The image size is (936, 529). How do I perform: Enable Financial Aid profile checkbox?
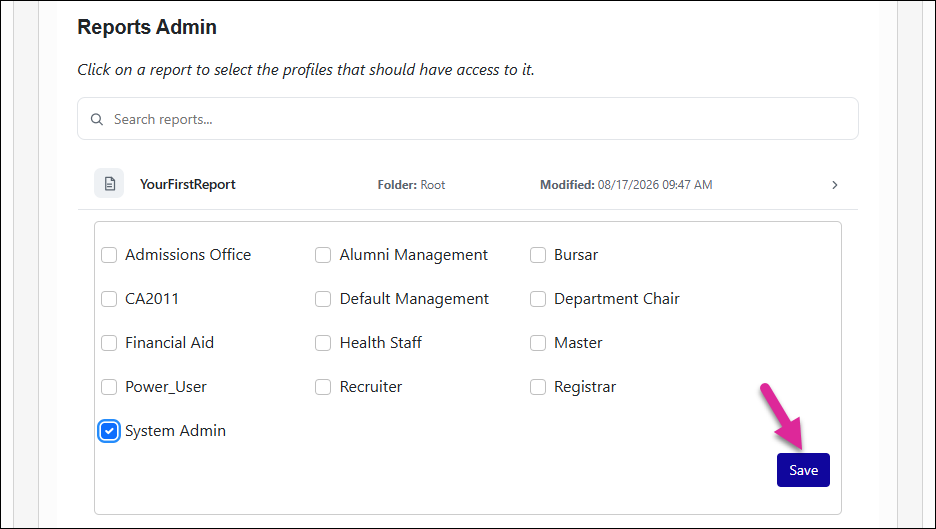(109, 343)
